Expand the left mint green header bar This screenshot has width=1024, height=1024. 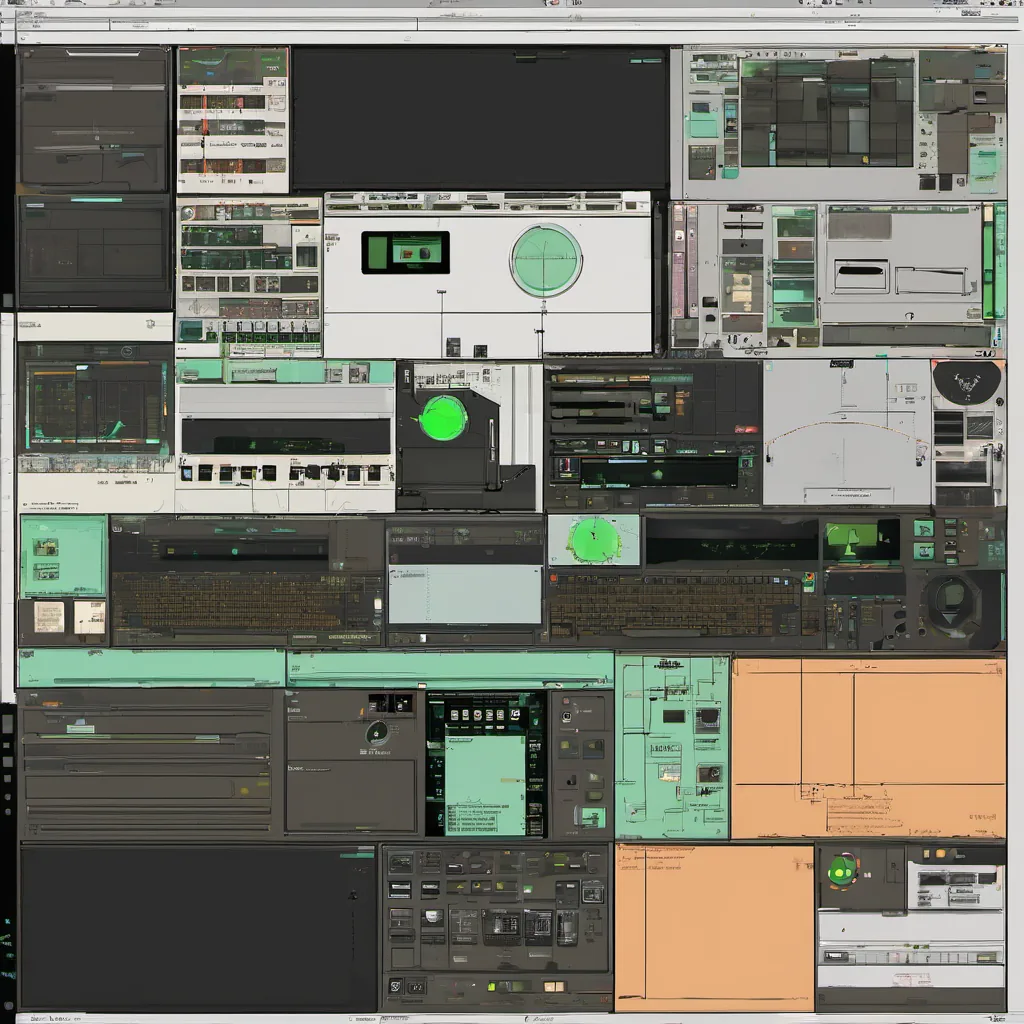click(151, 668)
